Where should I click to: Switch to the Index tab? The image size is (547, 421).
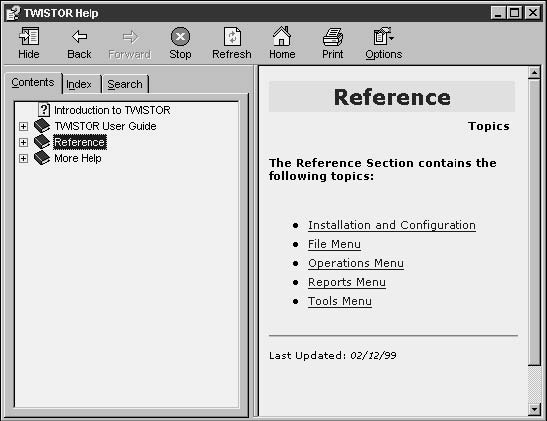pyautogui.click(x=79, y=84)
